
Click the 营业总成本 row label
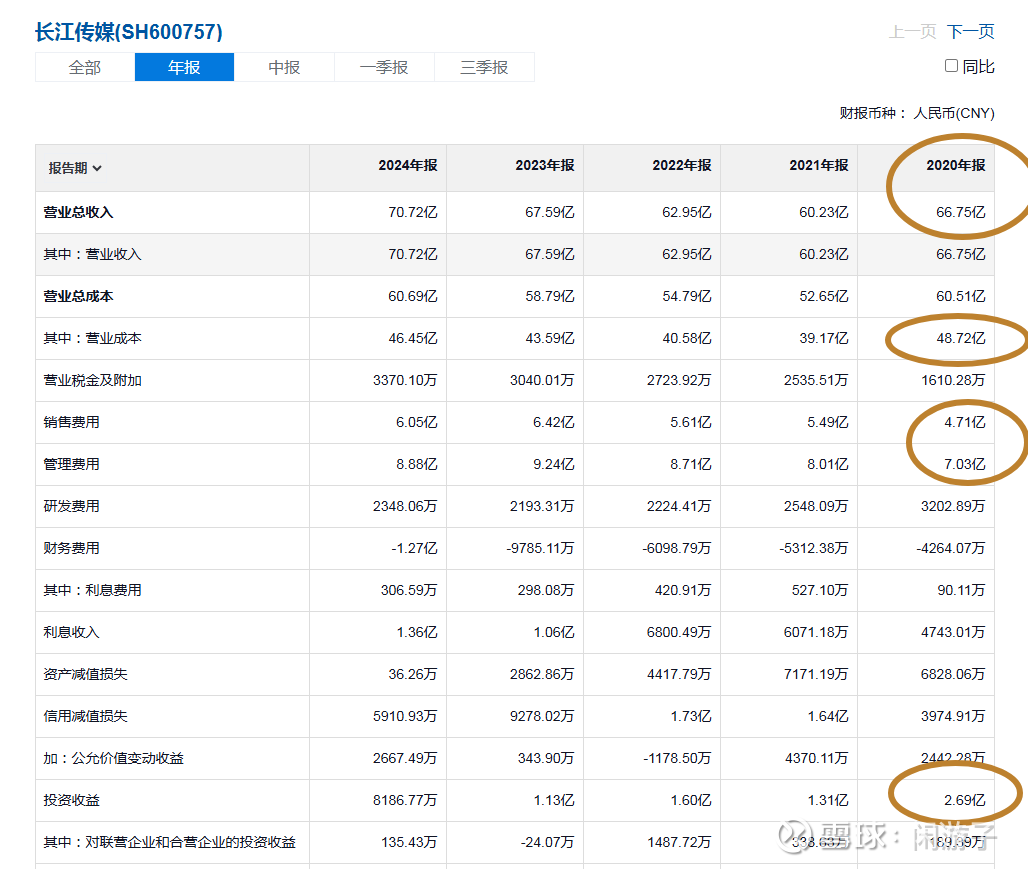click(x=78, y=296)
